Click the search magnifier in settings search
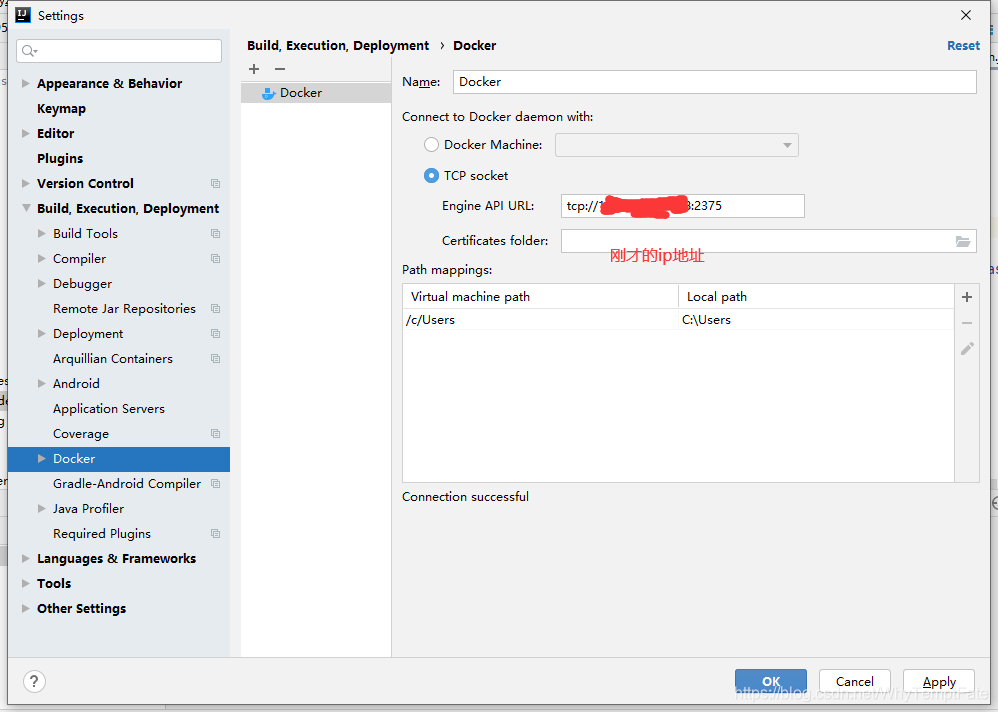Screen dimensions: 998x712 click(x=29, y=51)
